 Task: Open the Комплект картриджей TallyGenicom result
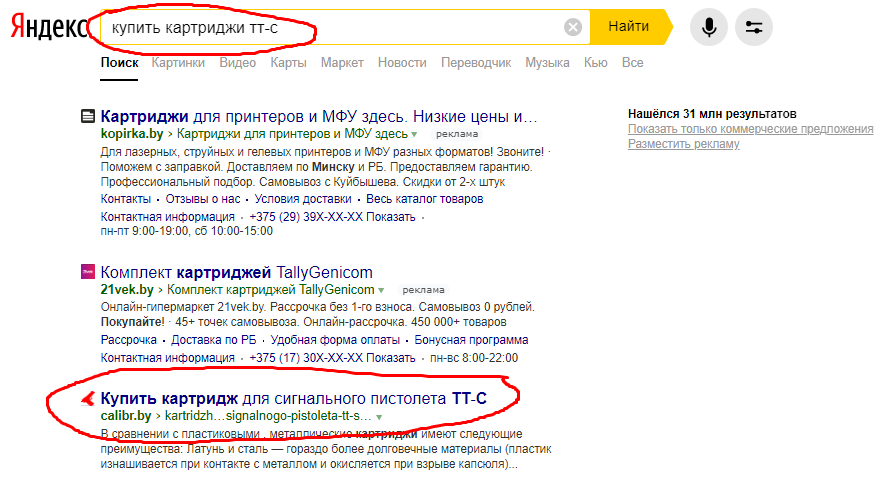(x=236, y=272)
